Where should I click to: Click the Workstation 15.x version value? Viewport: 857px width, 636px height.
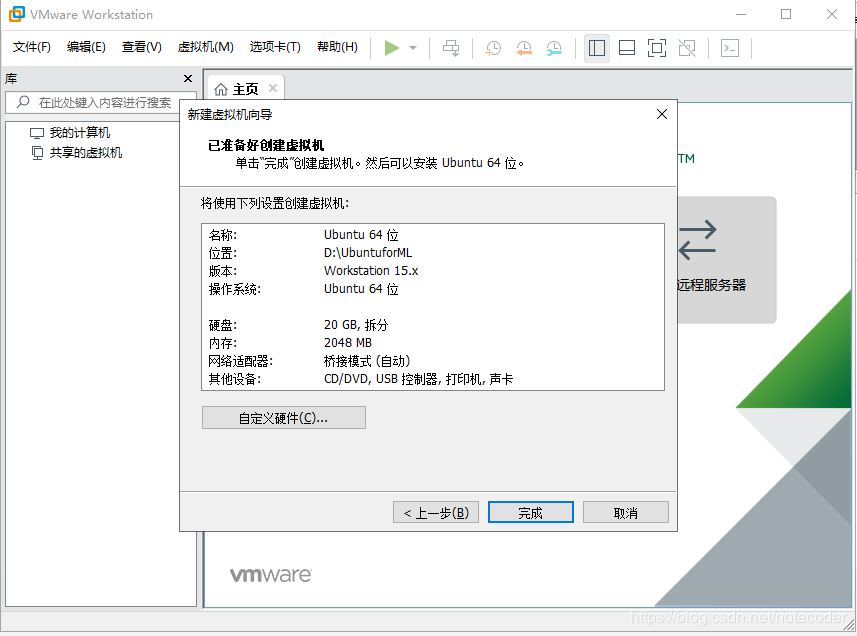tap(371, 270)
